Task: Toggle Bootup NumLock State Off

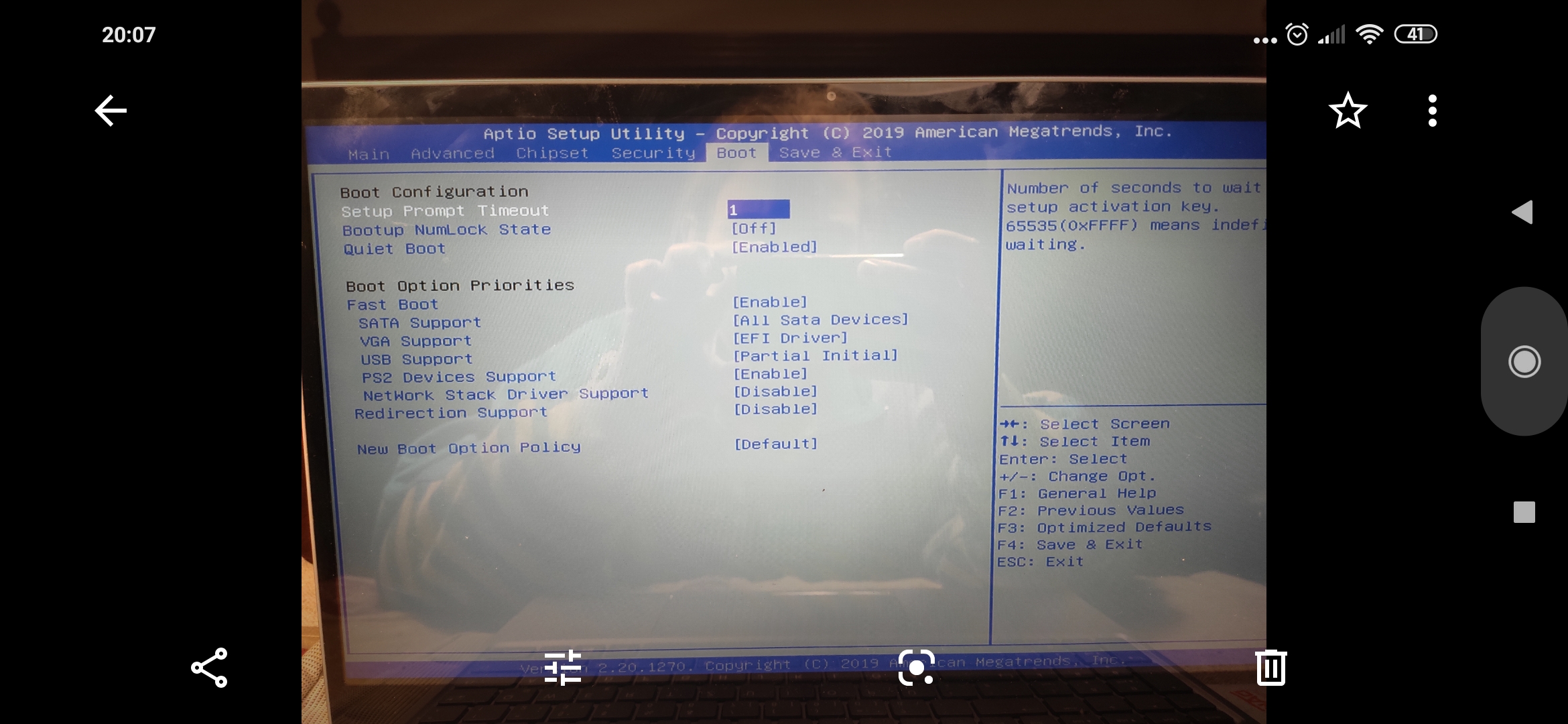Action: [x=752, y=228]
